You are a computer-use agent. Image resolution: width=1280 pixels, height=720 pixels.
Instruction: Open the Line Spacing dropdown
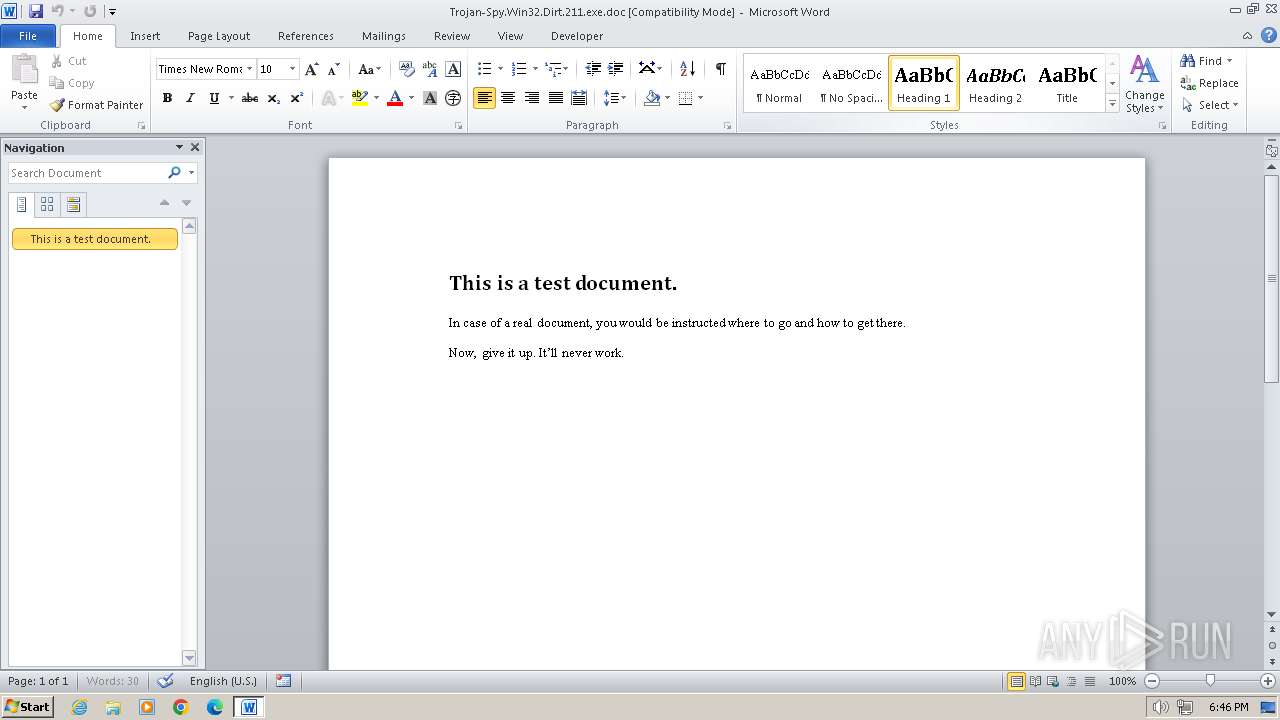click(x=614, y=98)
